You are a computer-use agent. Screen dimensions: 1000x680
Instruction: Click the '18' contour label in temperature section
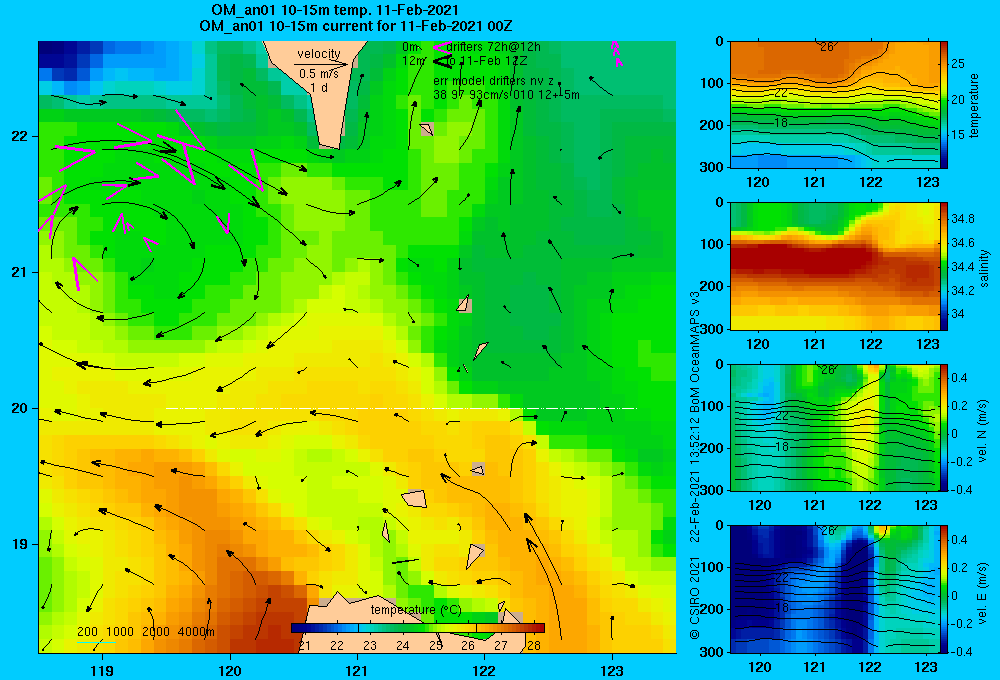tap(782, 122)
